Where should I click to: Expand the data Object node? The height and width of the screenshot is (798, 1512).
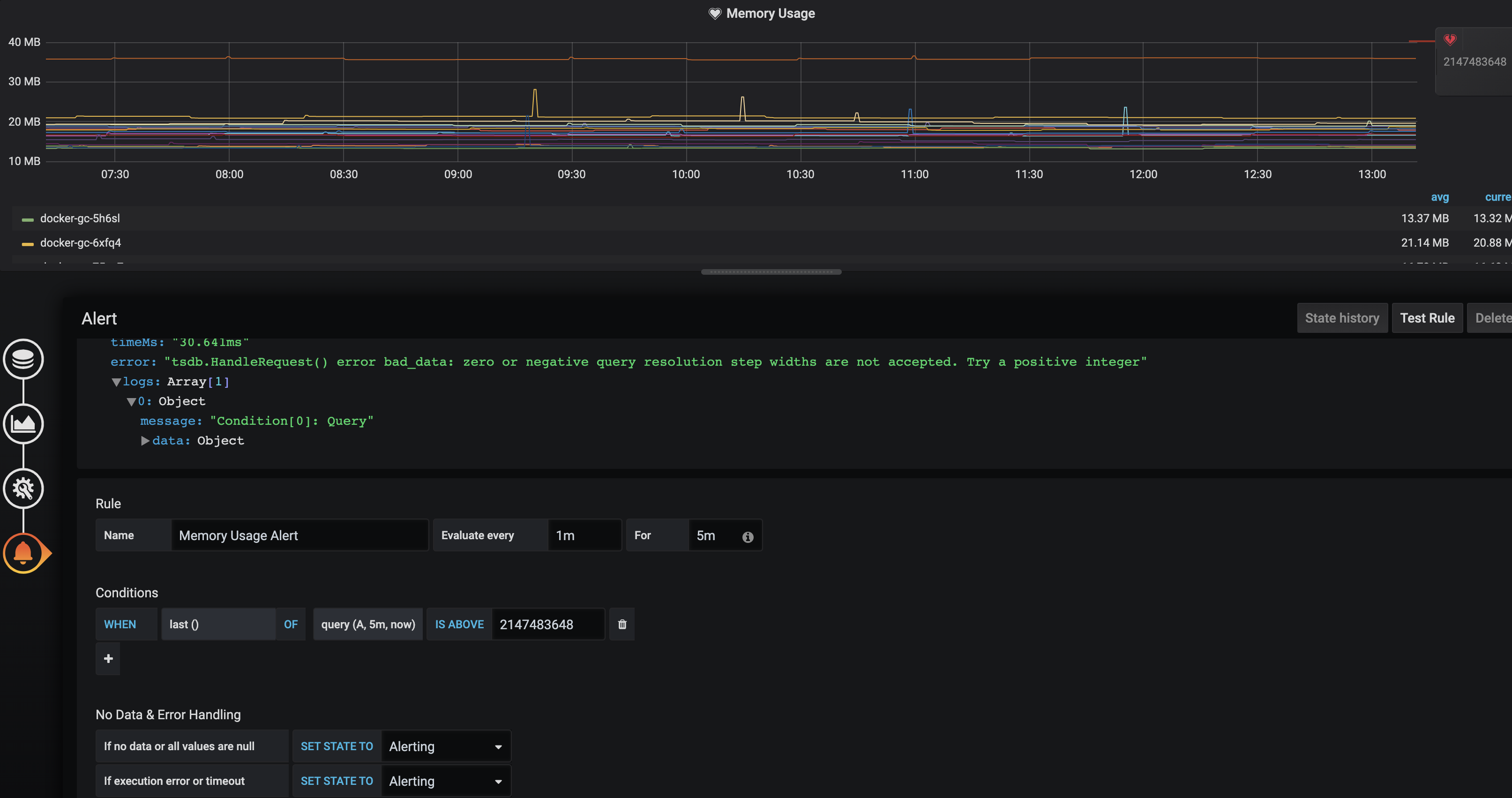(145, 440)
